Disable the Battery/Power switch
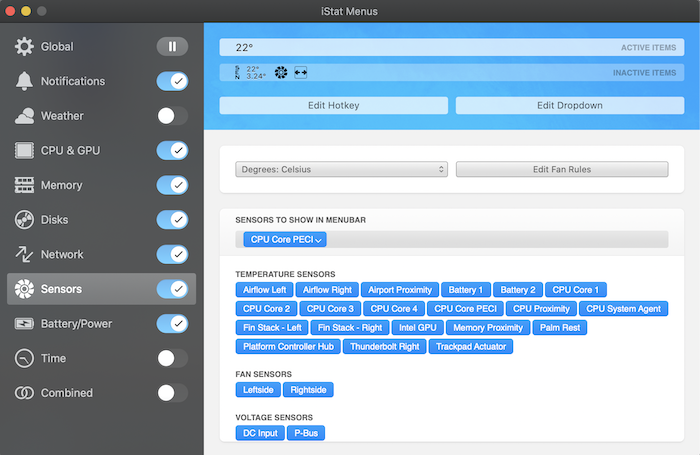700x455 pixels. (x=172, y=323)
